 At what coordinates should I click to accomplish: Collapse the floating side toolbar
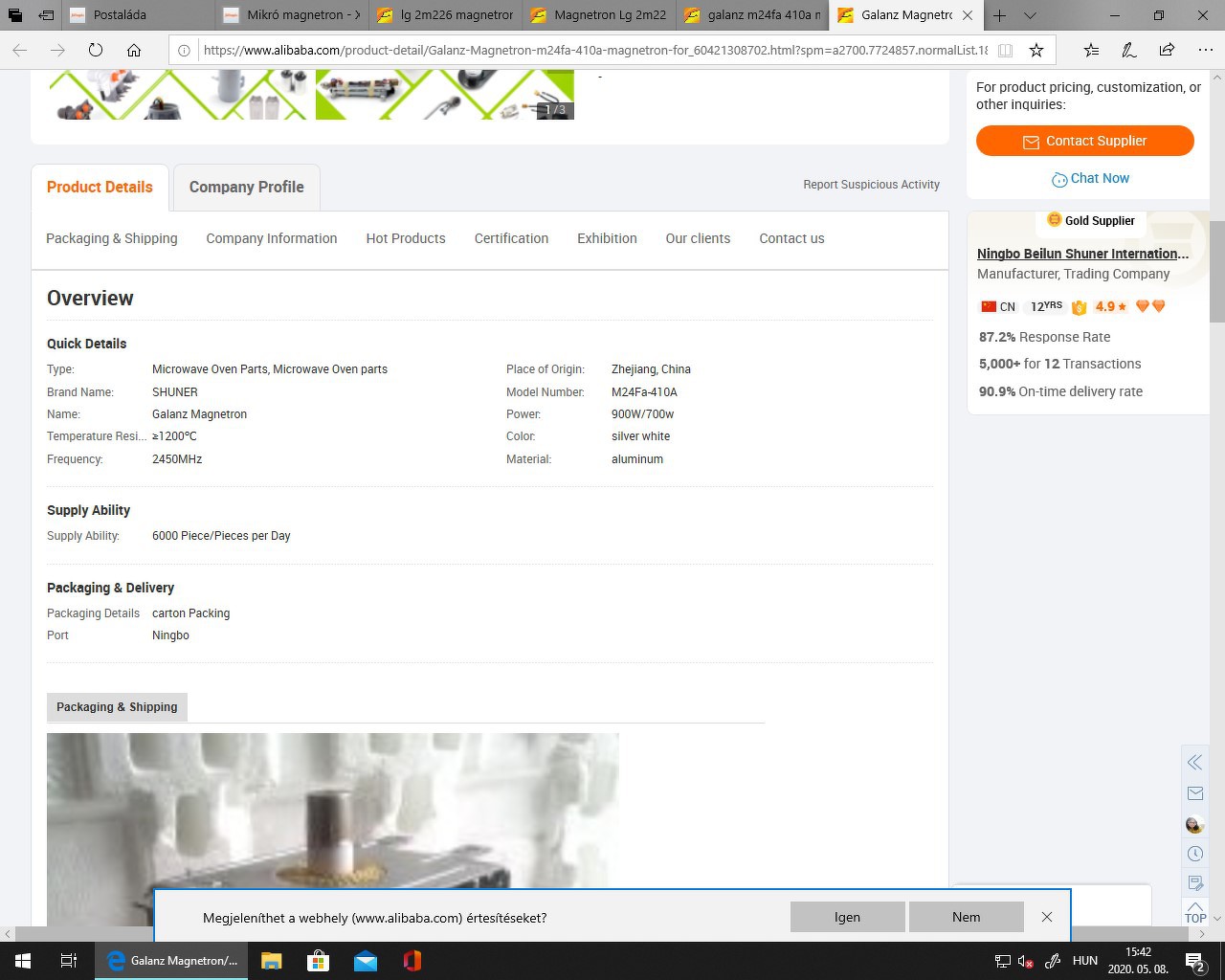click(x=1194, y=763)
